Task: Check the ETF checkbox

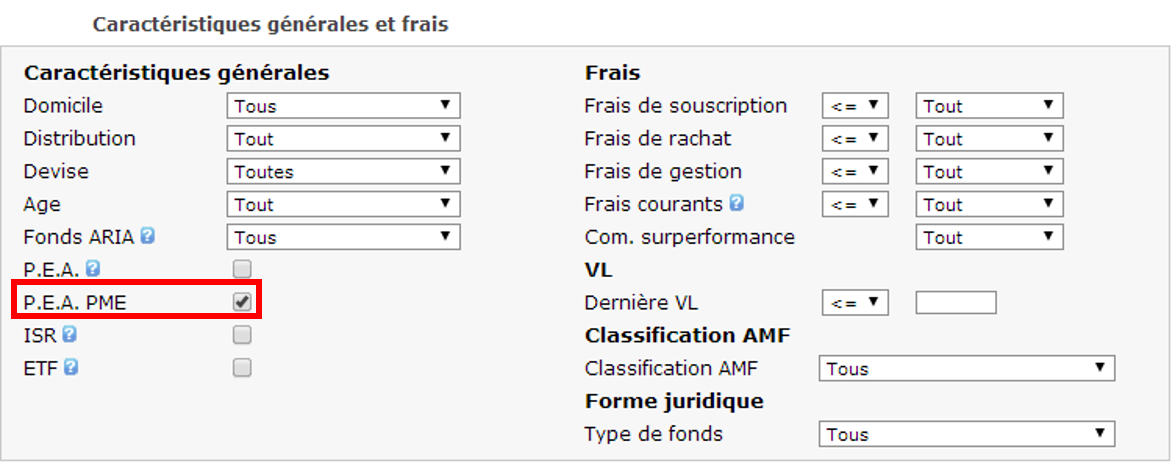Action: (242, 368)
